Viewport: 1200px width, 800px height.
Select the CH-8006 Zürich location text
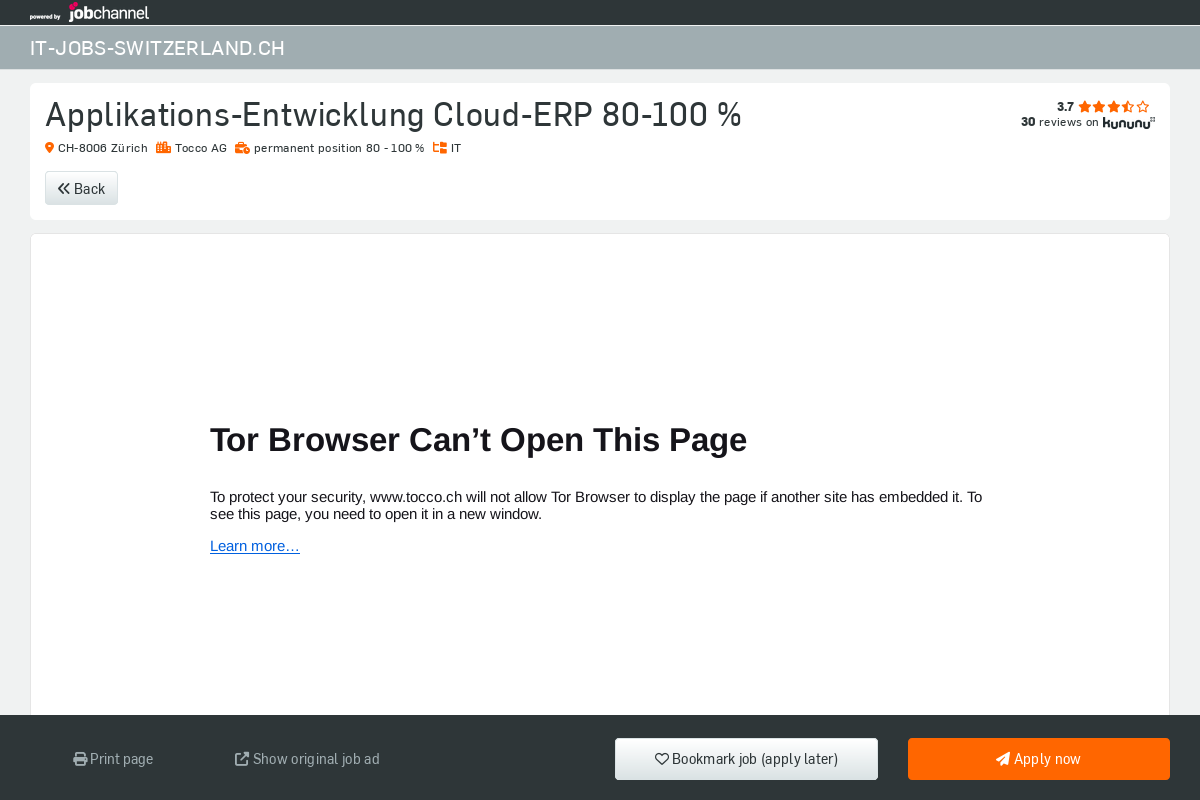point(102,148)
